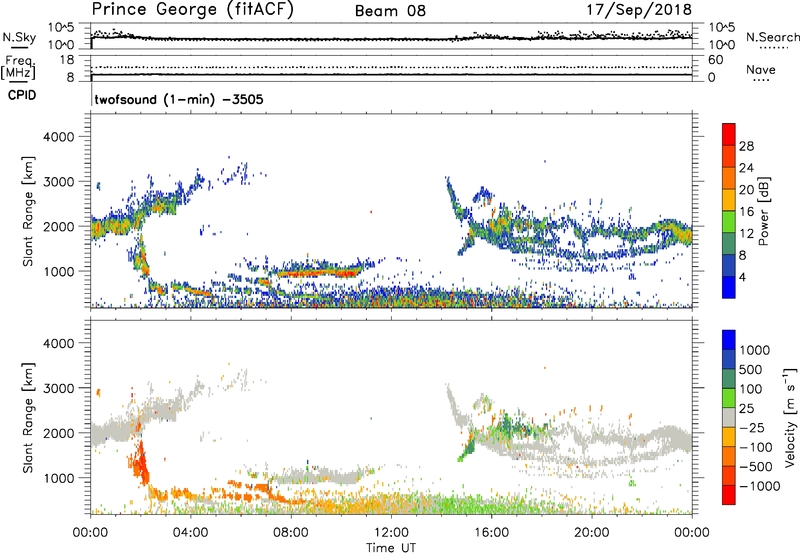This screenshot has width=800, height=554.
Task: Click the '-1000' tick on velocity colorbar
Action: click(759, 486)
